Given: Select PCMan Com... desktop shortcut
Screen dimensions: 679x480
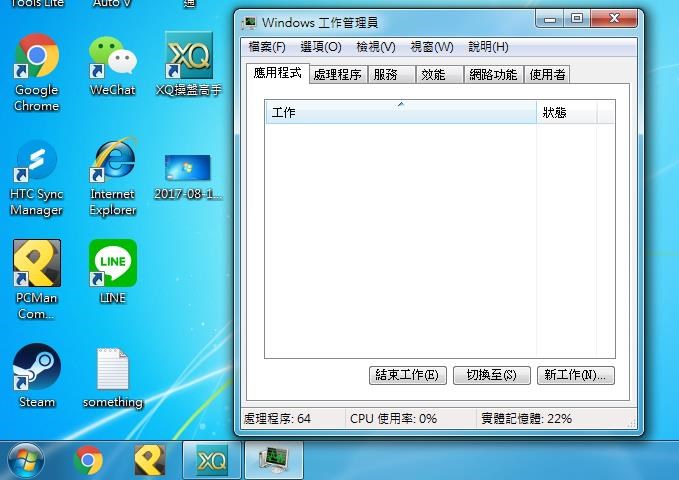Looking at the screenshot, I should click(x=37, y=279).
